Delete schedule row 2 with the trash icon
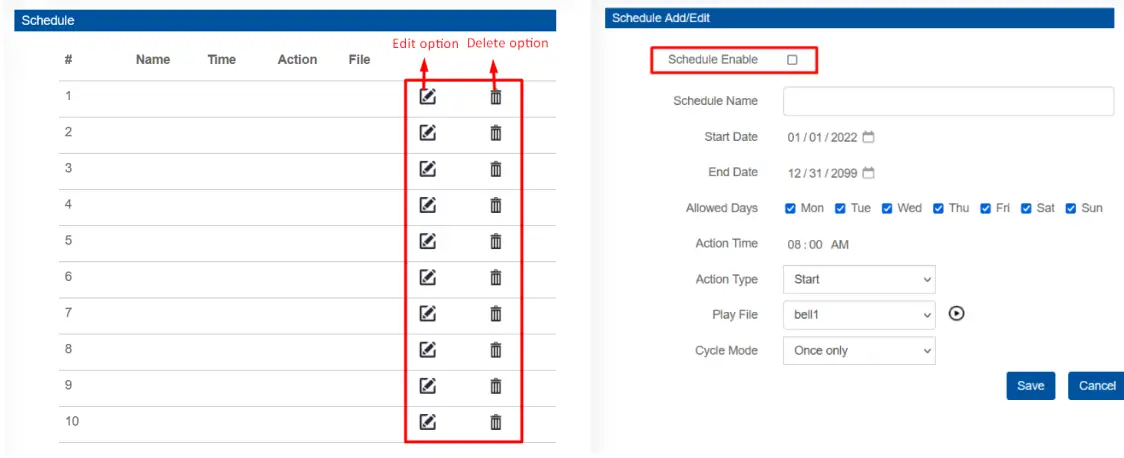 click(495, 133)
